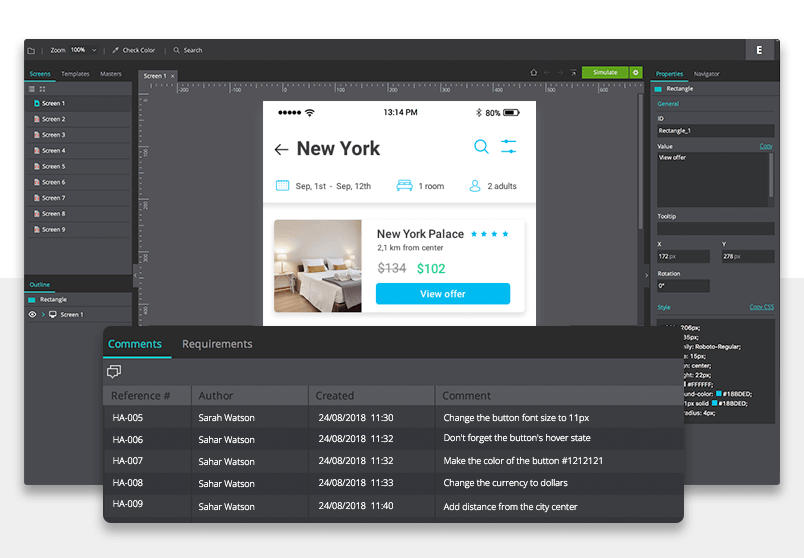Switch to the Templates tab
804x558 pixels.
(75, 74)
